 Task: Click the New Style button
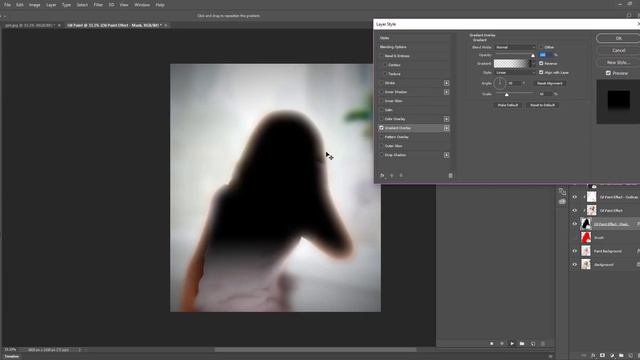coord(618,62)
